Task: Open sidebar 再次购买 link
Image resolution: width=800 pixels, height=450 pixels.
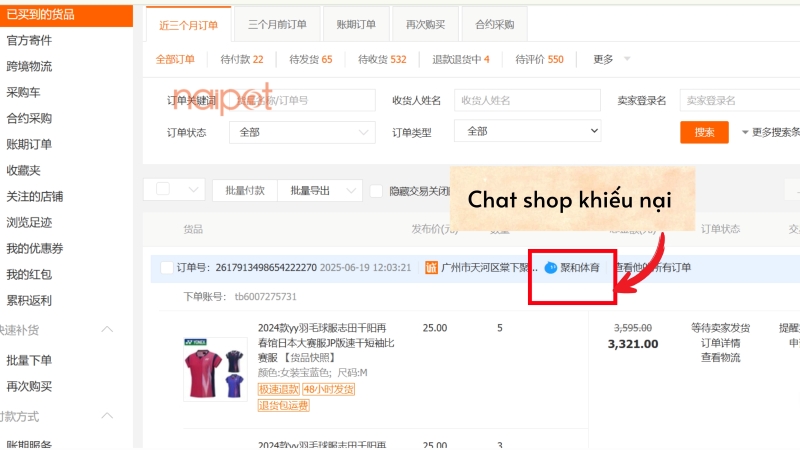Action: 29,386
